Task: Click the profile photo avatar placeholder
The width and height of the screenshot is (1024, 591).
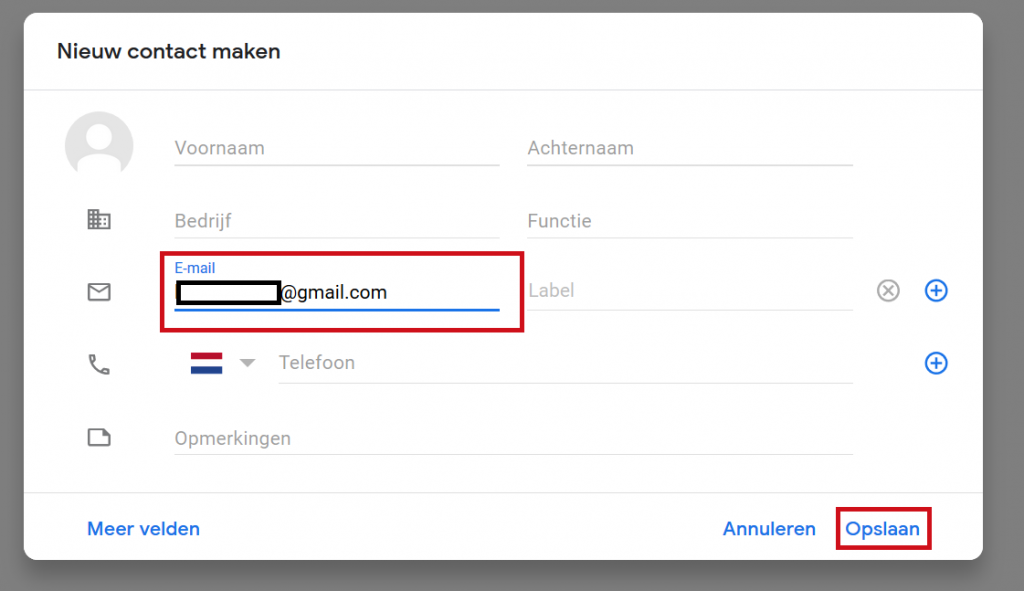Action: click(x=99, y=146)
